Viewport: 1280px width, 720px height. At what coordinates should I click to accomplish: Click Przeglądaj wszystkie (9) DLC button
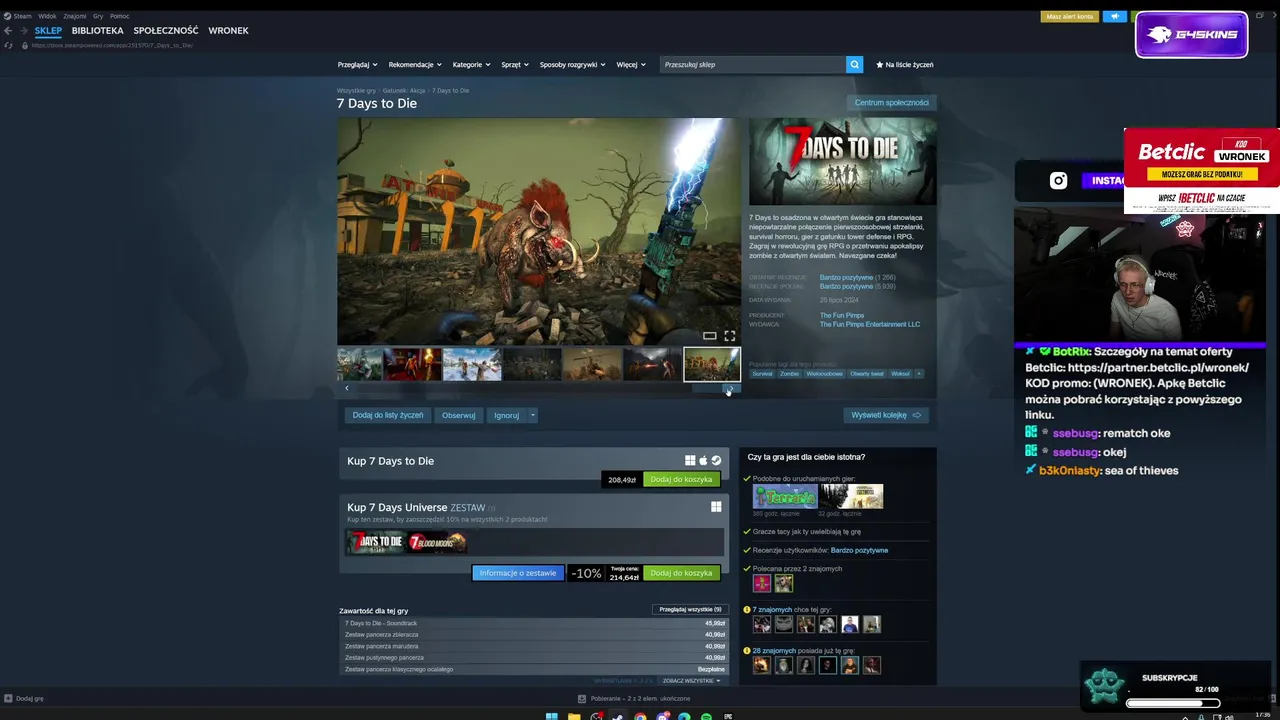click(x=690, y=609)
